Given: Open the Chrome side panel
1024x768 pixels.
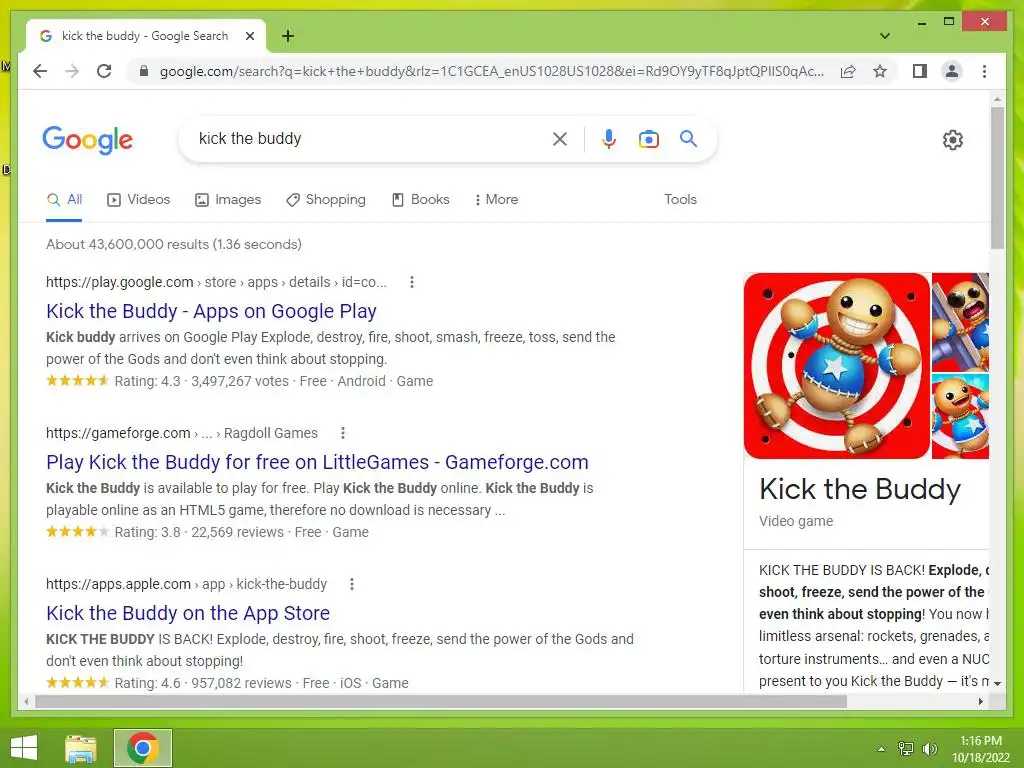Looking at the screenshot, I should pos(920,71).
